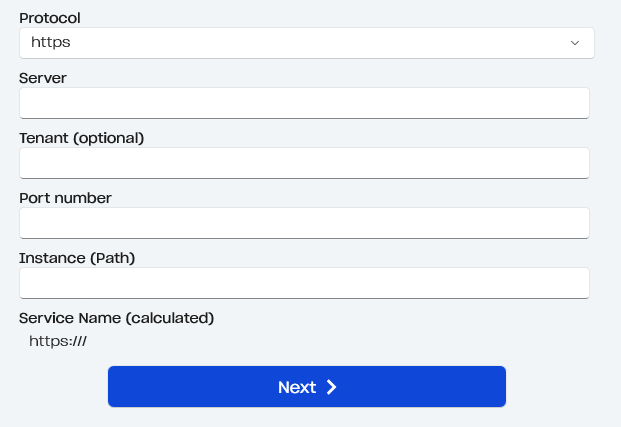Click the calculated https:/// service name text
621x427 pixels.
pos(60,341)
